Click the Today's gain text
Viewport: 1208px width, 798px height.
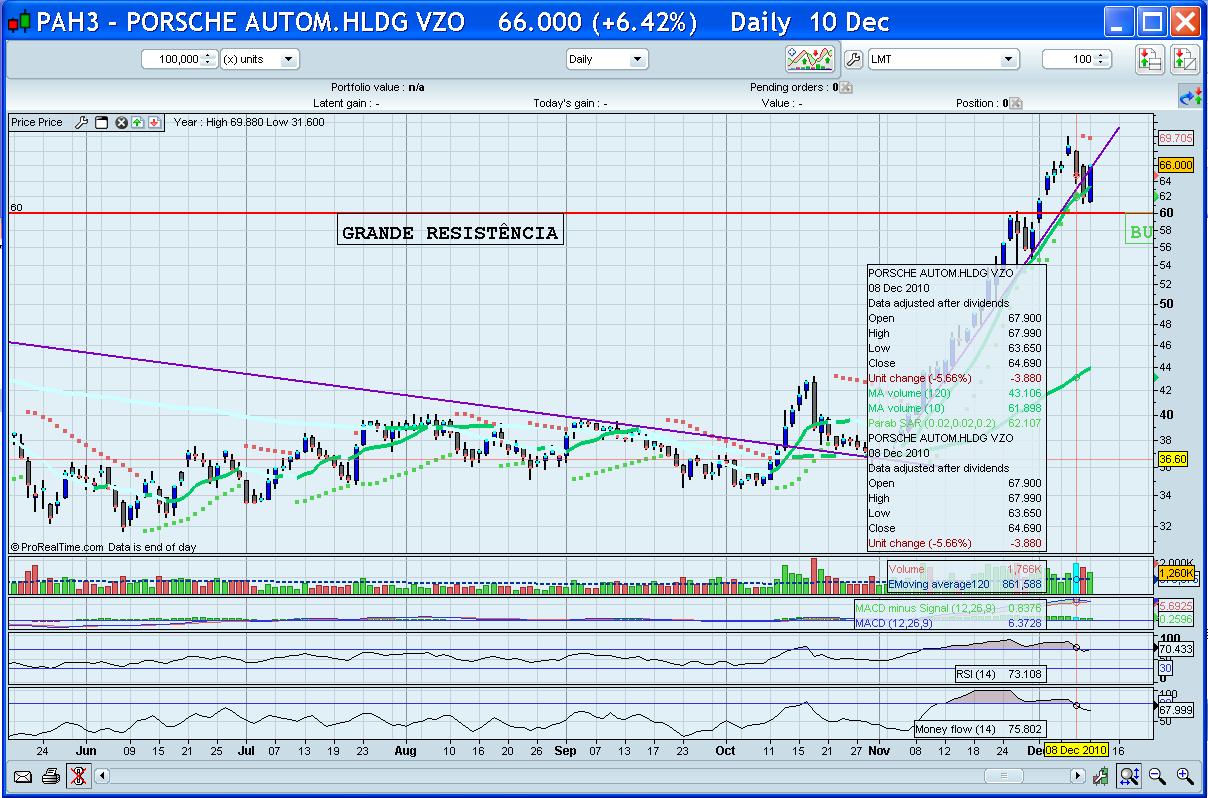tap(570, 103)
